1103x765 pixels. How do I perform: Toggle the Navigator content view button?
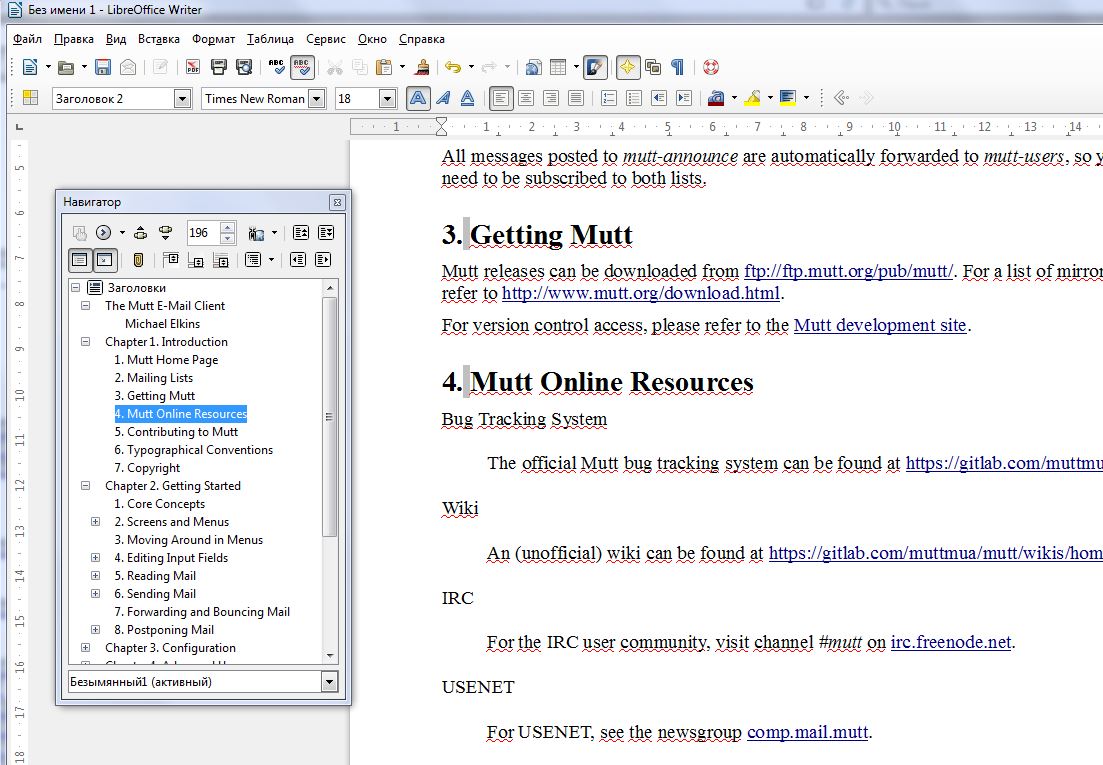pyautogui.click(x=105, y=260)
